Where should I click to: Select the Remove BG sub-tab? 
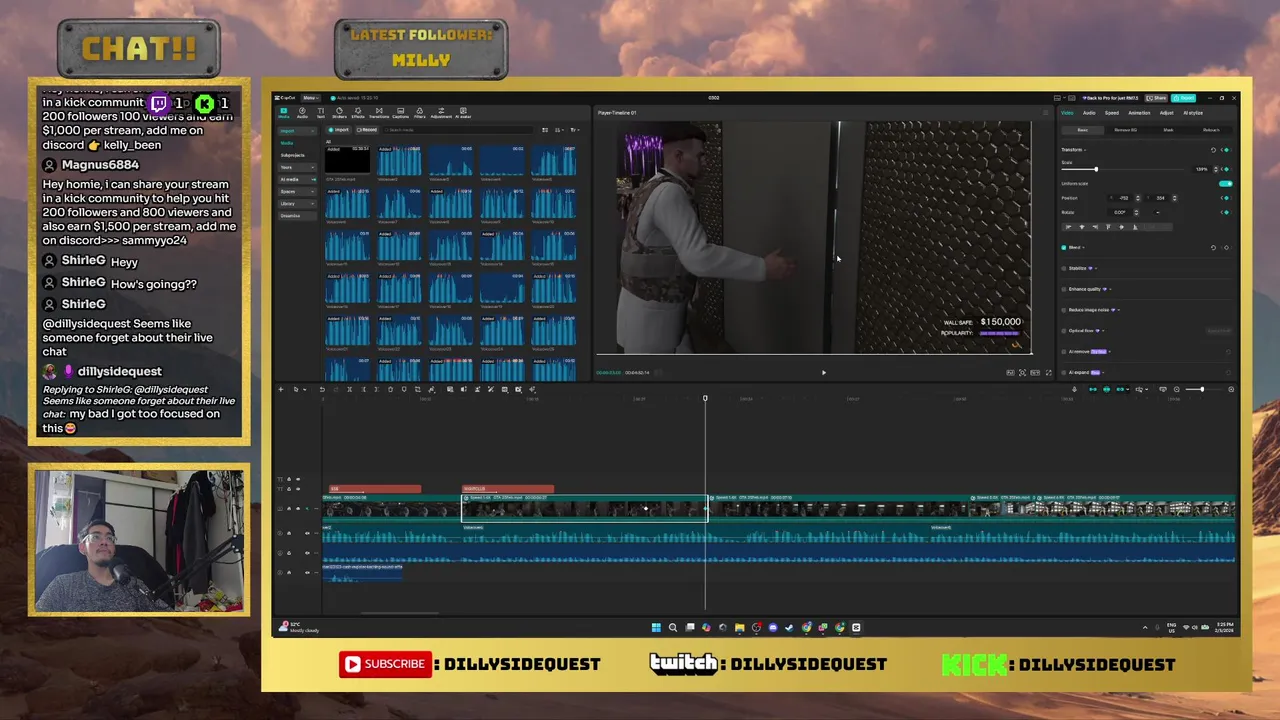pyautogui.click(x=1125, y=130)
